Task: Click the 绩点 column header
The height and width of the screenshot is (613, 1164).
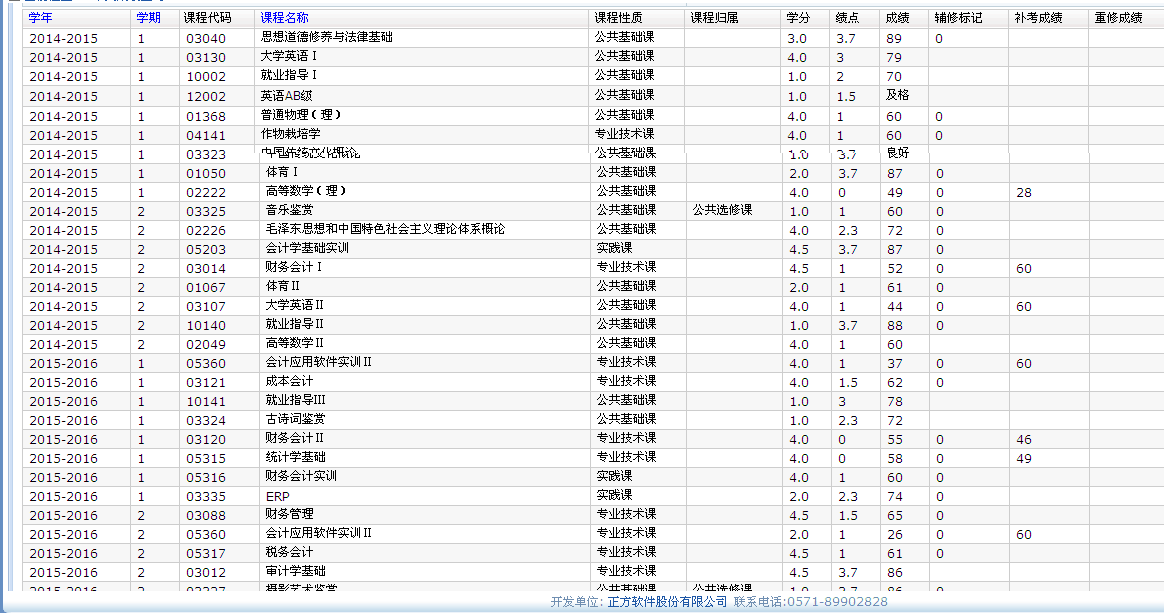Action: (847, 18)
